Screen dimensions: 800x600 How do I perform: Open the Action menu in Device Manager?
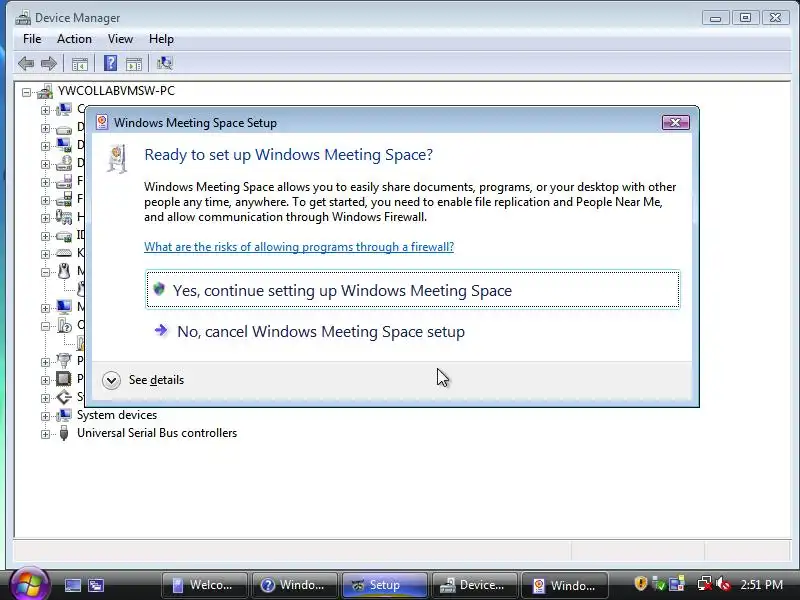(74, 39)
